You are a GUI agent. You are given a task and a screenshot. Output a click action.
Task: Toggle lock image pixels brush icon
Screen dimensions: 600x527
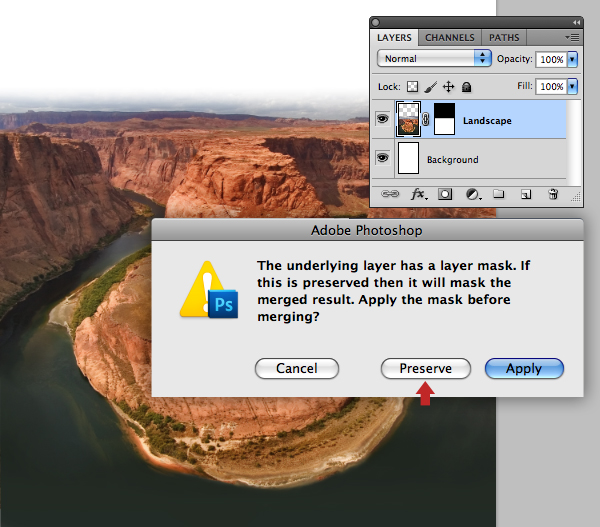coord(430,87)
